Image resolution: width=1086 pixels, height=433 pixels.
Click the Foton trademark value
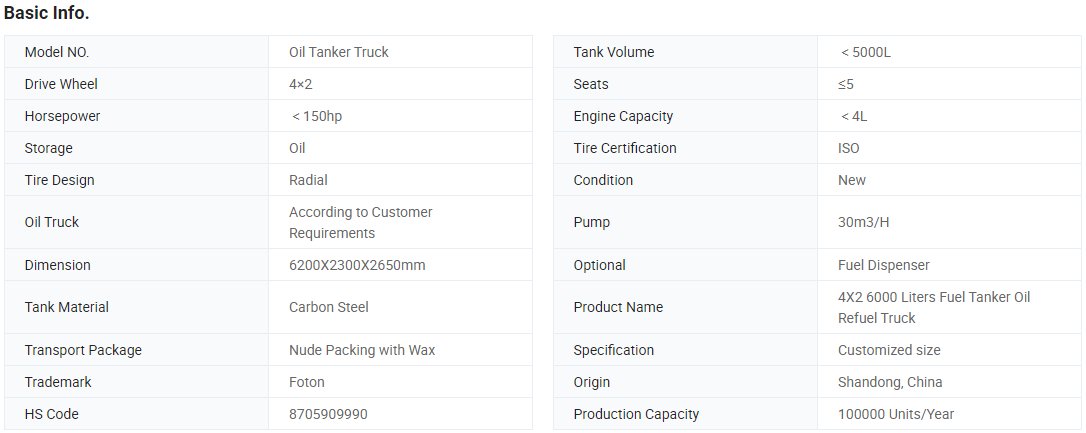[x=306, y=382]
